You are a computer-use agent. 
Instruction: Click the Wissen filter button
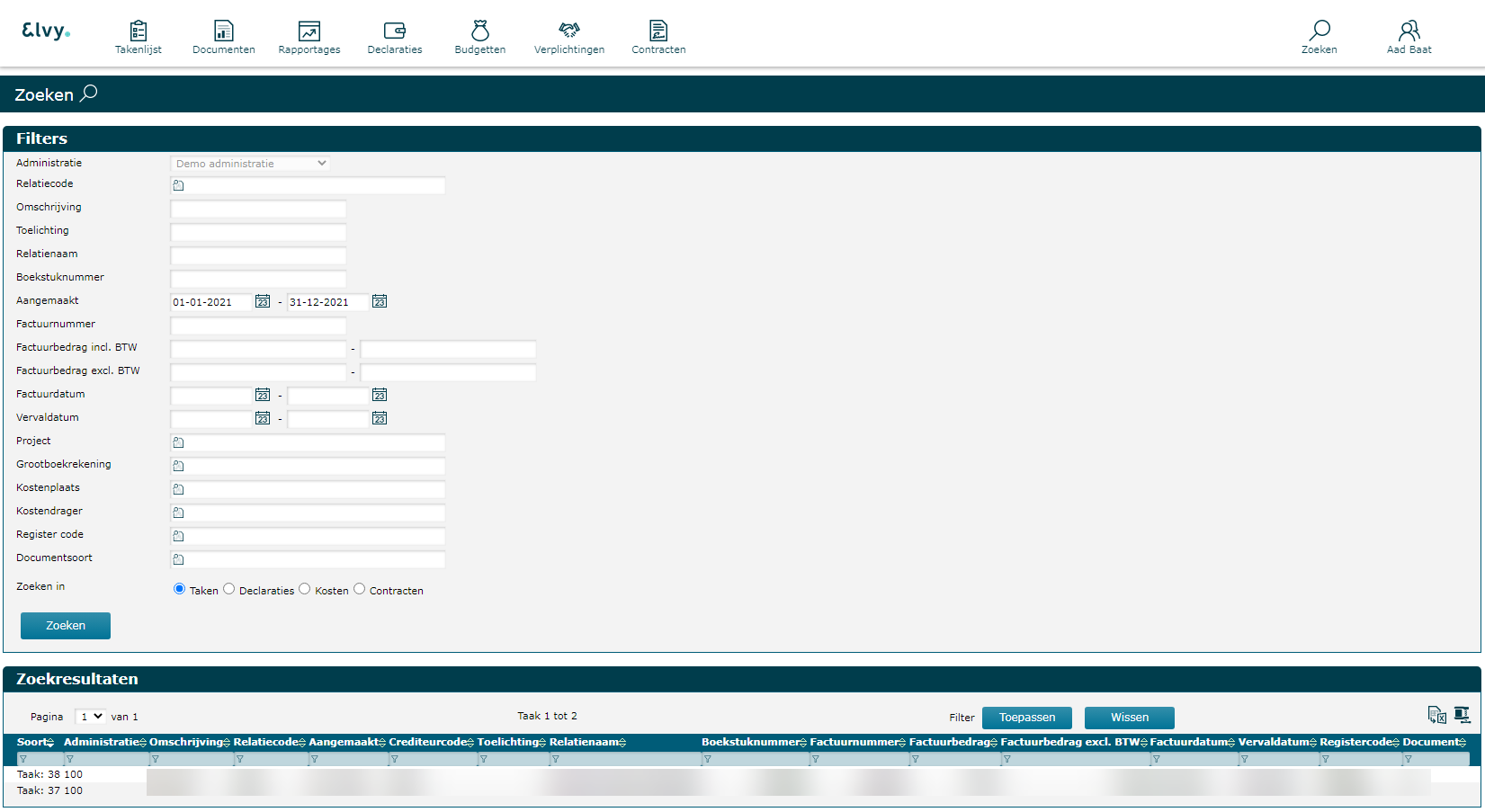click(1129, 718)
